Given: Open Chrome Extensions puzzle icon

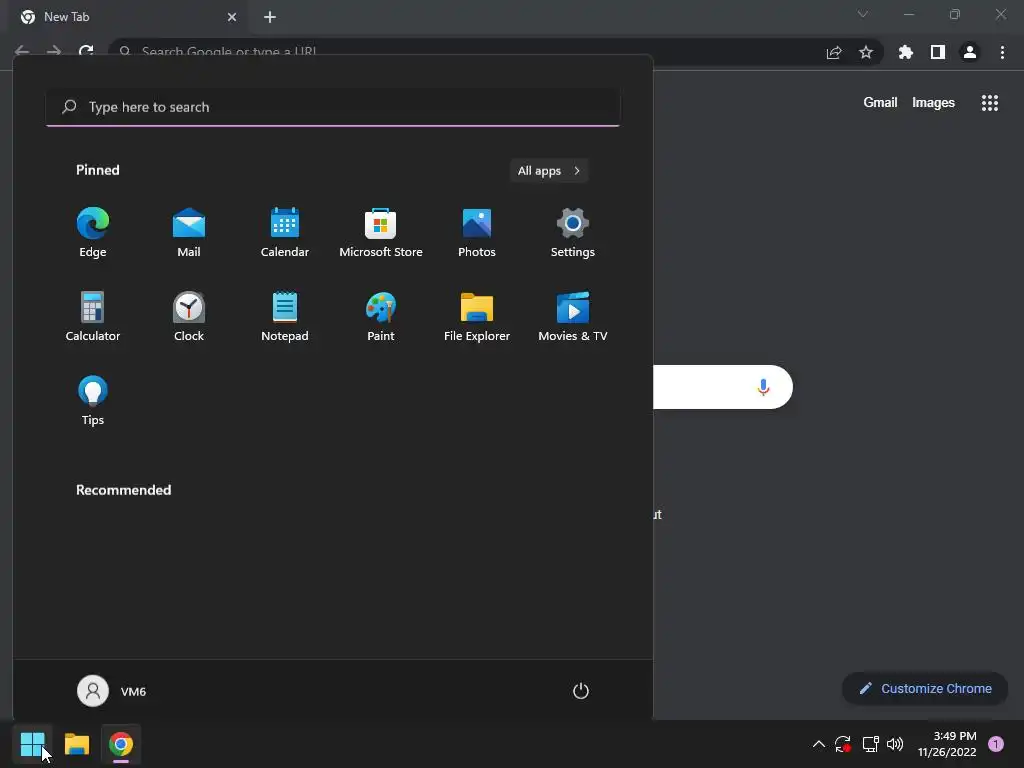Looking at the screenshot, I should tap(905, 52).
